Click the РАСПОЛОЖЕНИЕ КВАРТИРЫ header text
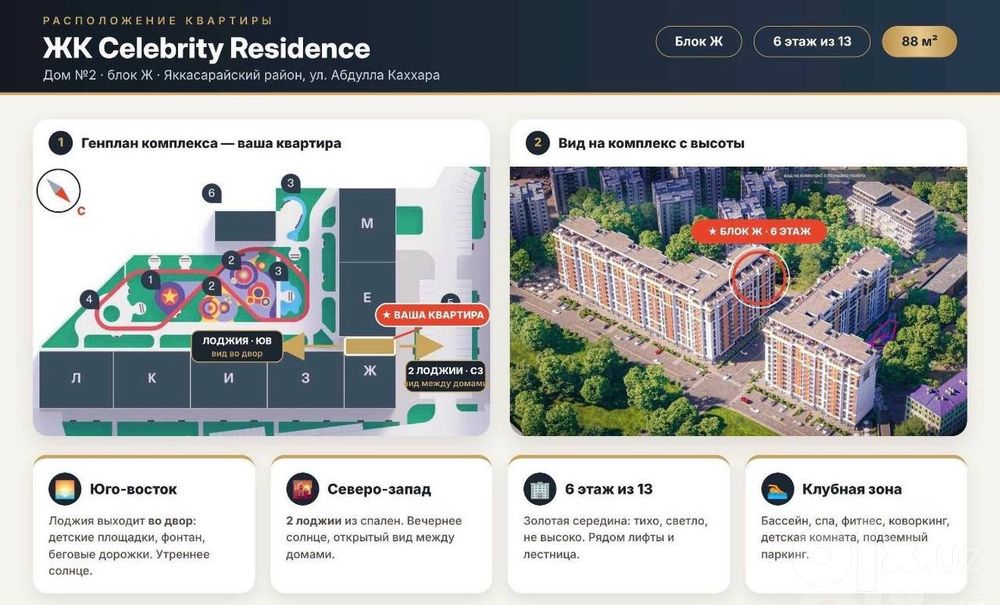 (158, 20)
